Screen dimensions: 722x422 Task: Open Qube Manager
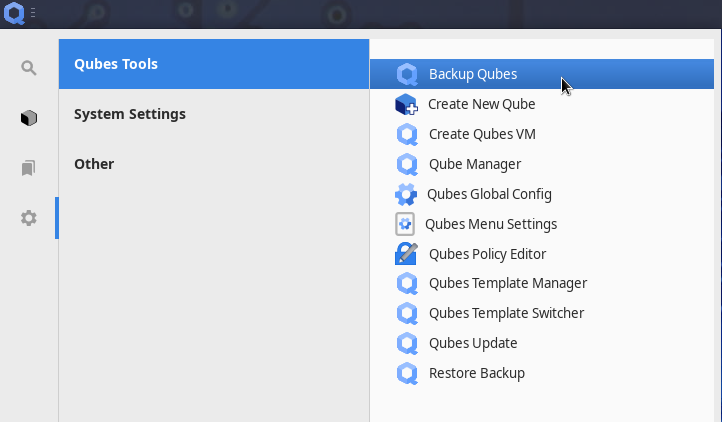[542, 164]
